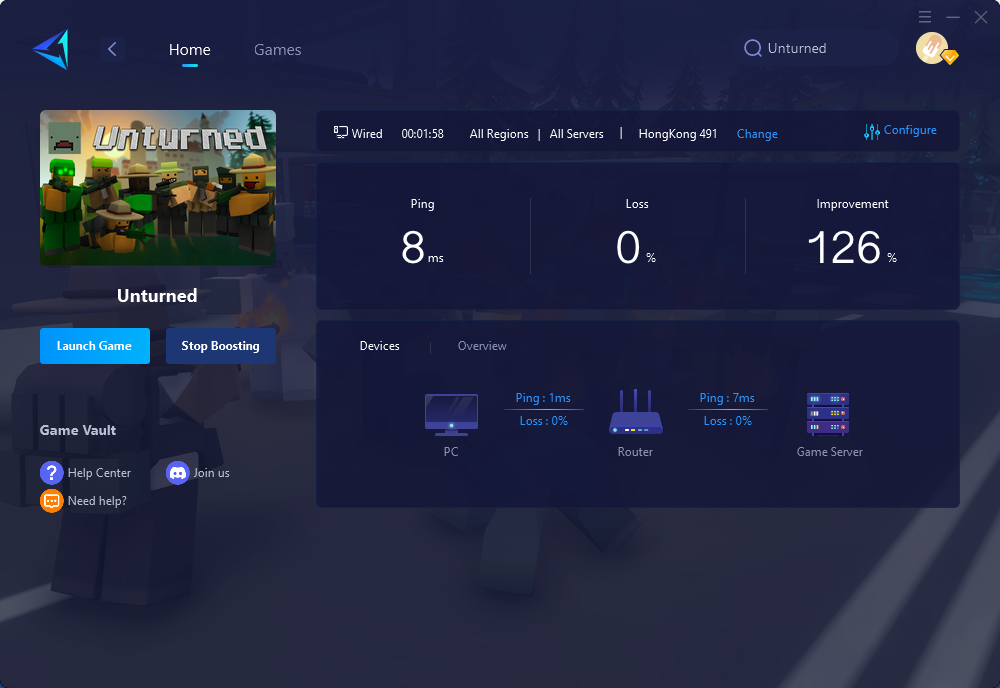The width and height of the screenshot is (1000, 688).
Task: Click the Wired connection icon
Action: 341,132
